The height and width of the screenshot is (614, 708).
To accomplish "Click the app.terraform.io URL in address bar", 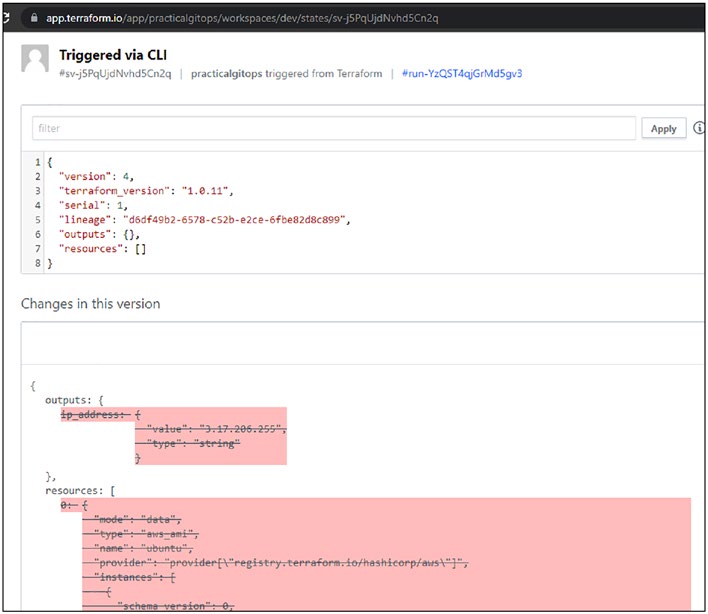I will [x=242, y=18].
